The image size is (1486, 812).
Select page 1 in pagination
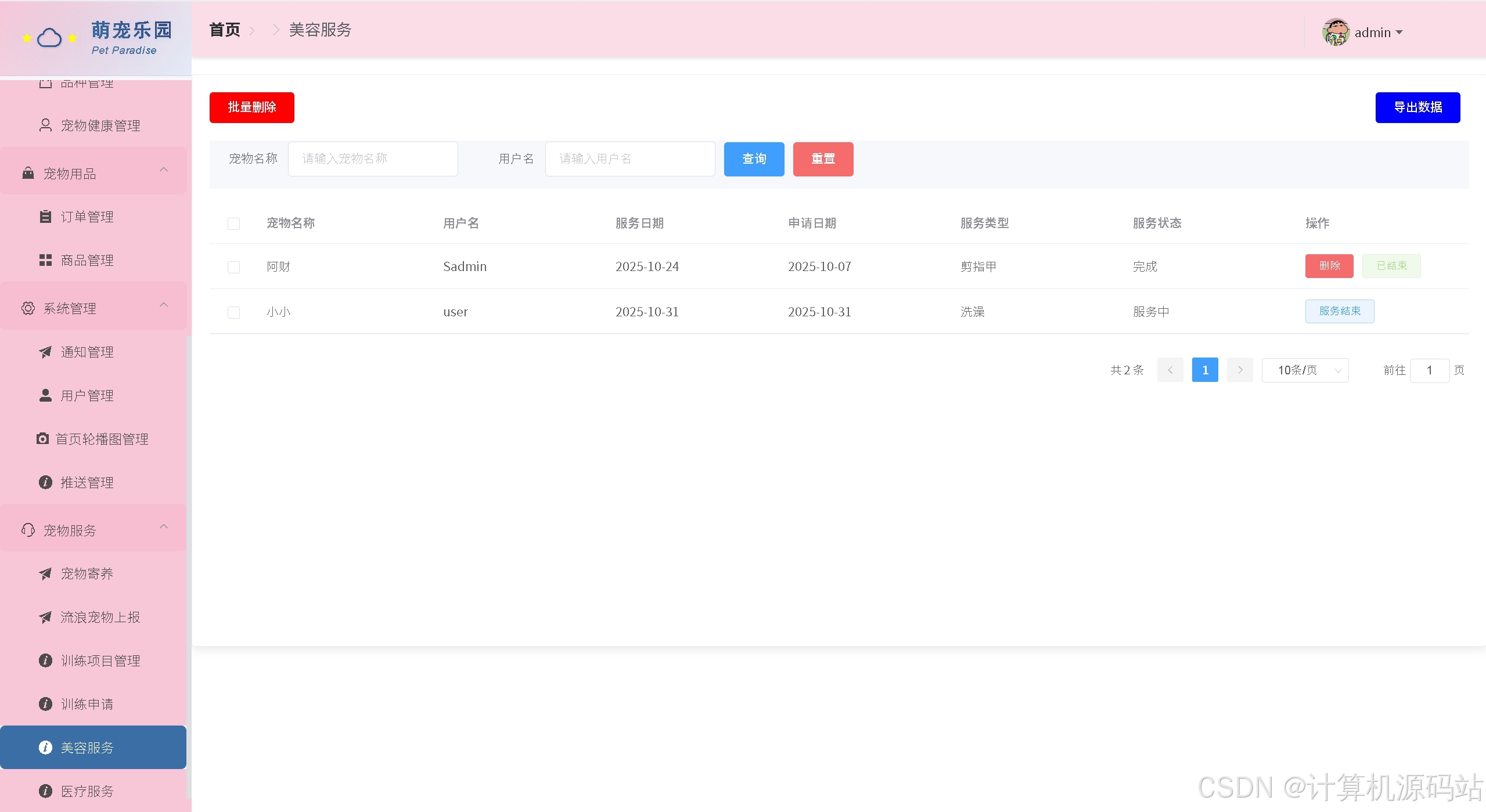pyautogui.click(x=1205, y=370)
